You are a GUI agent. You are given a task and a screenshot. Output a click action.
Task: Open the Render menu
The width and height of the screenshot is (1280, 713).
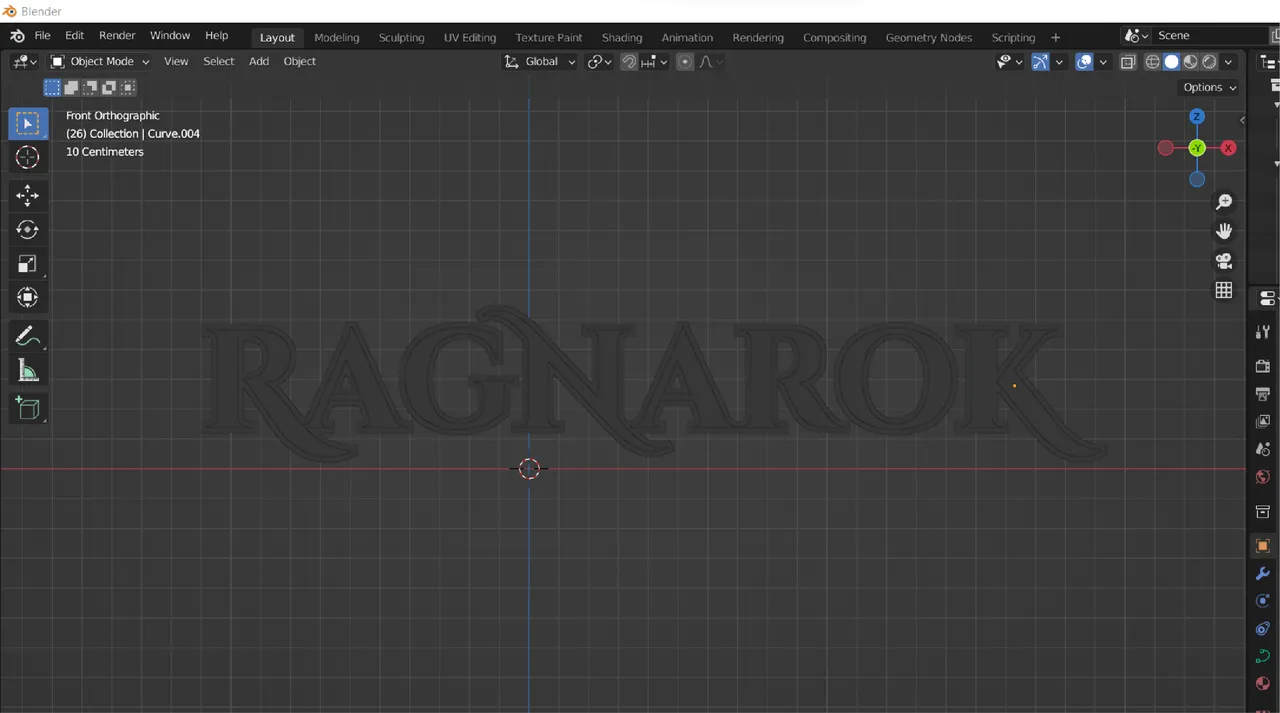(117, 36)
